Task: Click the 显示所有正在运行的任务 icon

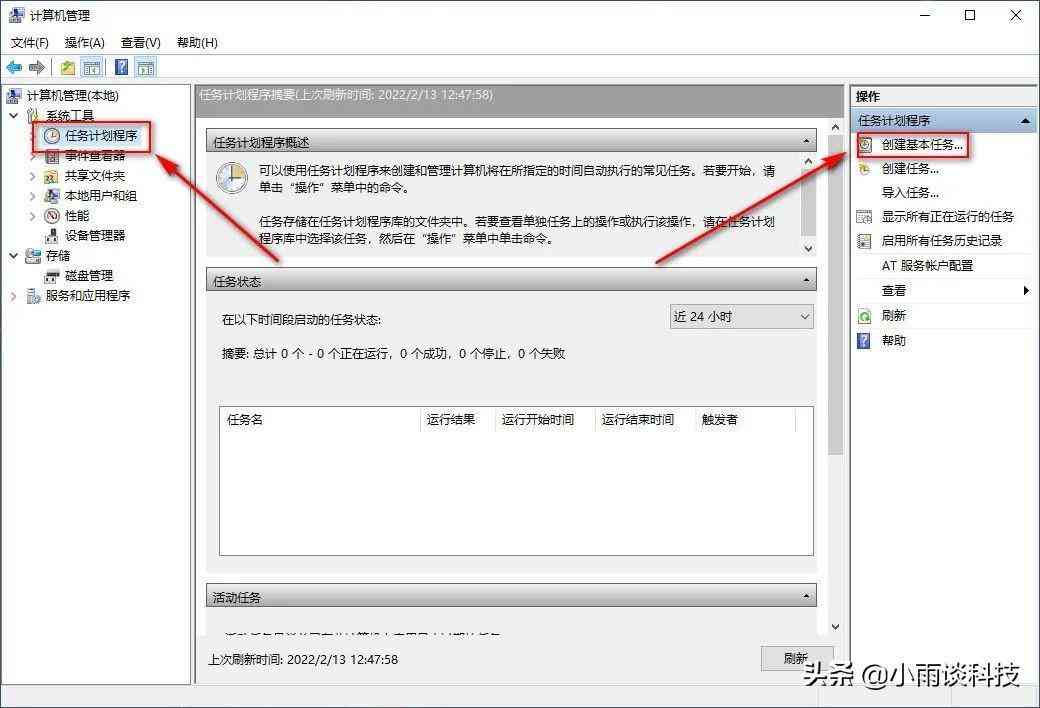Action: pyautogui.click(x=864, y=216)
